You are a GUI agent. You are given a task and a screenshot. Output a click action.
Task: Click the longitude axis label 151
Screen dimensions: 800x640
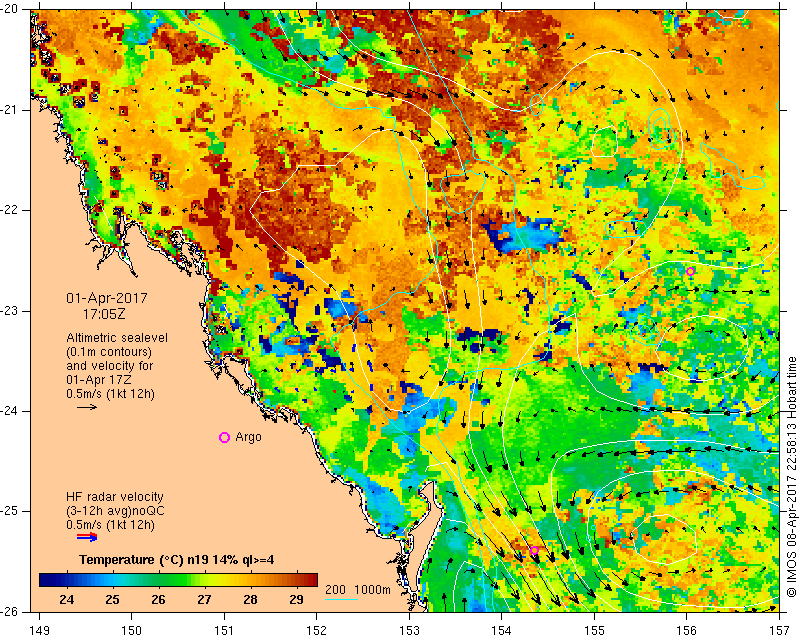coord(224,630)
